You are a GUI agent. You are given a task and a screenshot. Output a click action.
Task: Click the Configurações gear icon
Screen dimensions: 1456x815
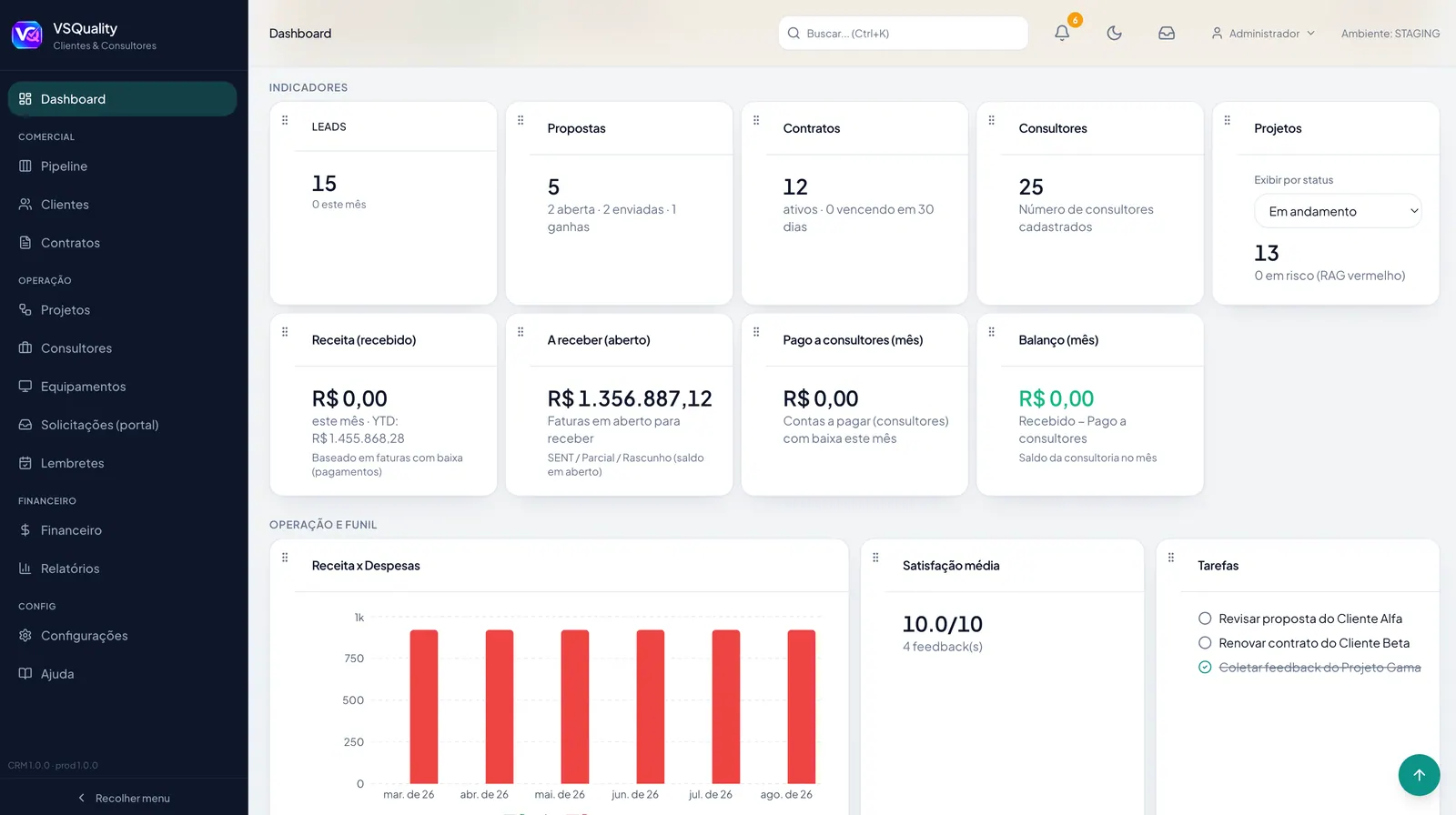coord(25,636)
